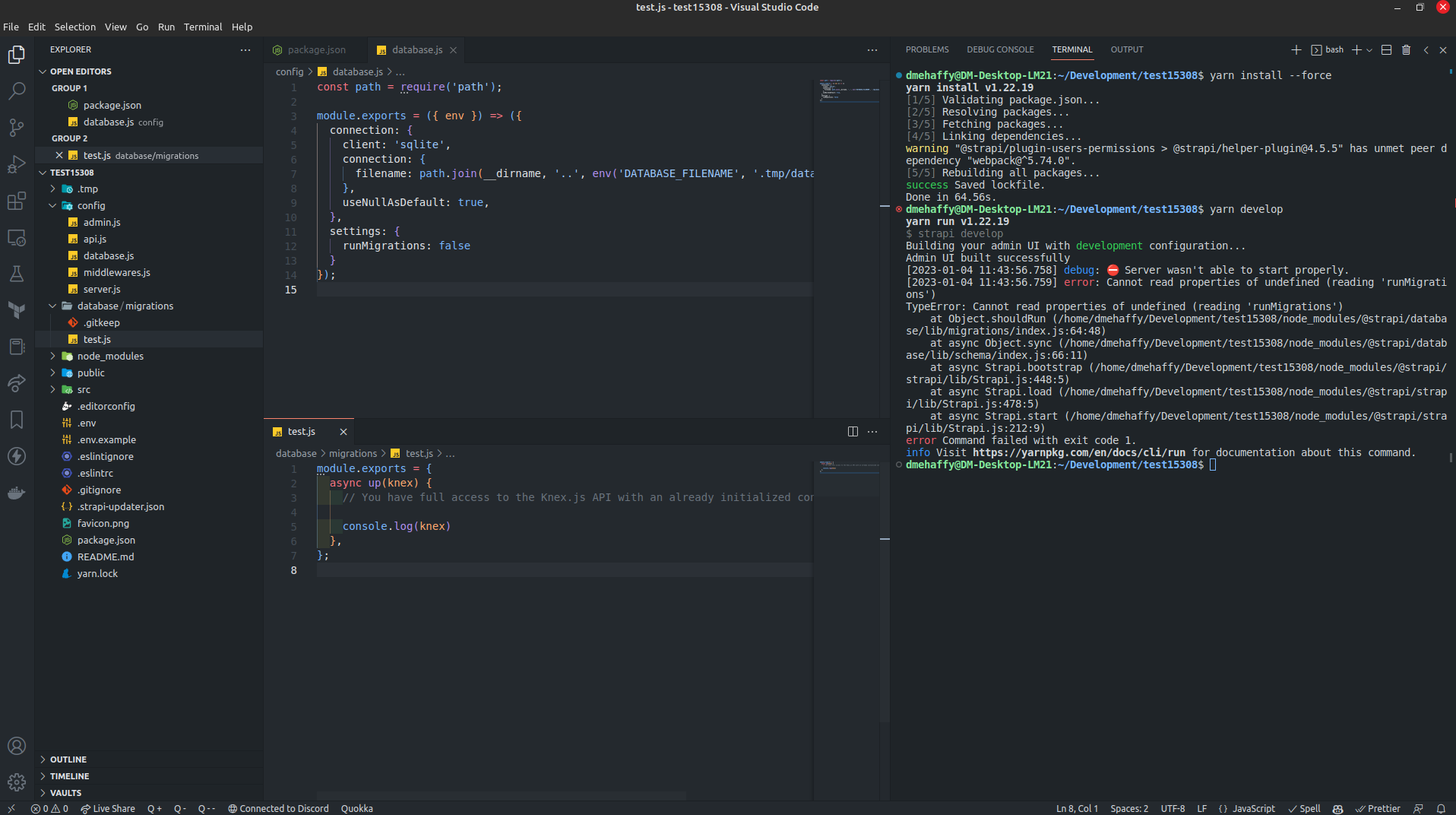Click the Testing flask icon
The width and height of the screenshot is (1456, 815).
tap(16, 274)
